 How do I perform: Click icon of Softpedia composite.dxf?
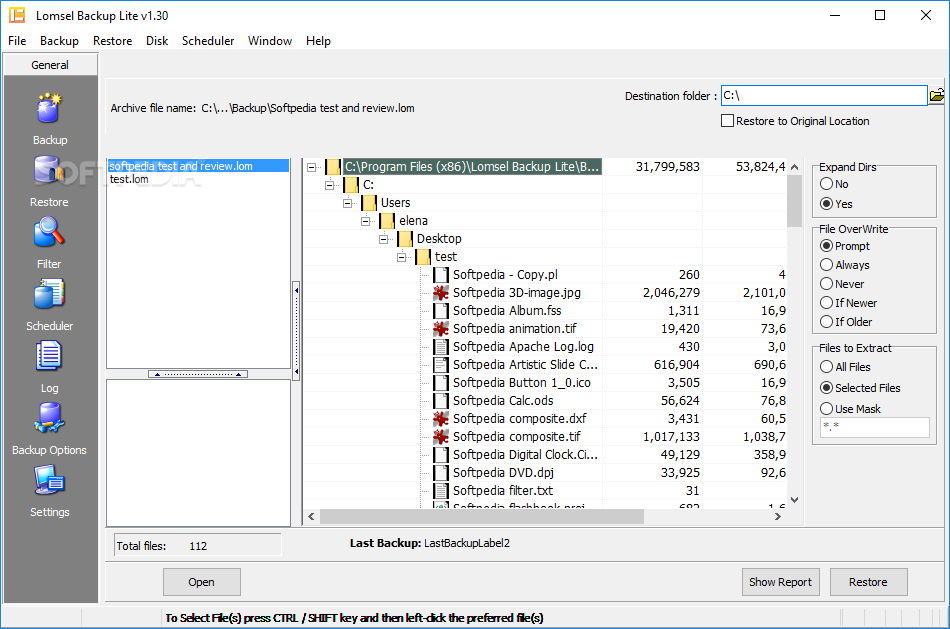coord(441,419)
